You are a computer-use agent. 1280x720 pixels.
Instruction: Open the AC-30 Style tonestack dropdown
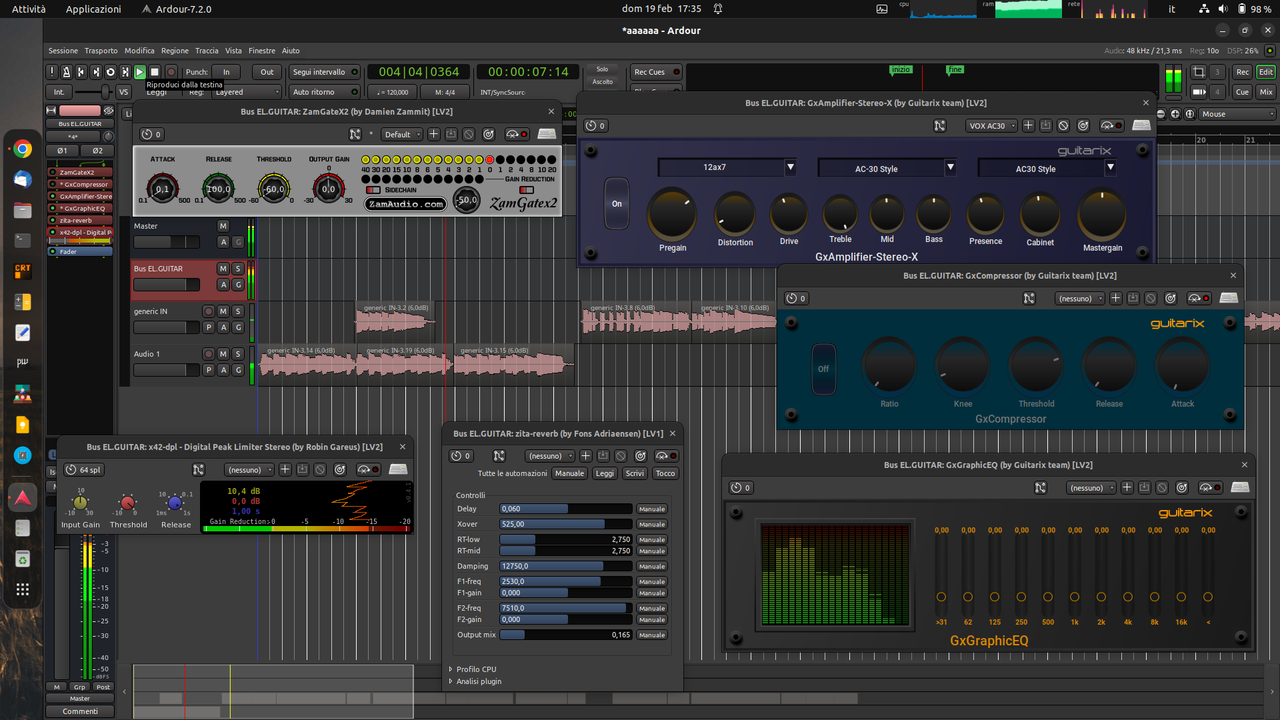coord(888,168)
